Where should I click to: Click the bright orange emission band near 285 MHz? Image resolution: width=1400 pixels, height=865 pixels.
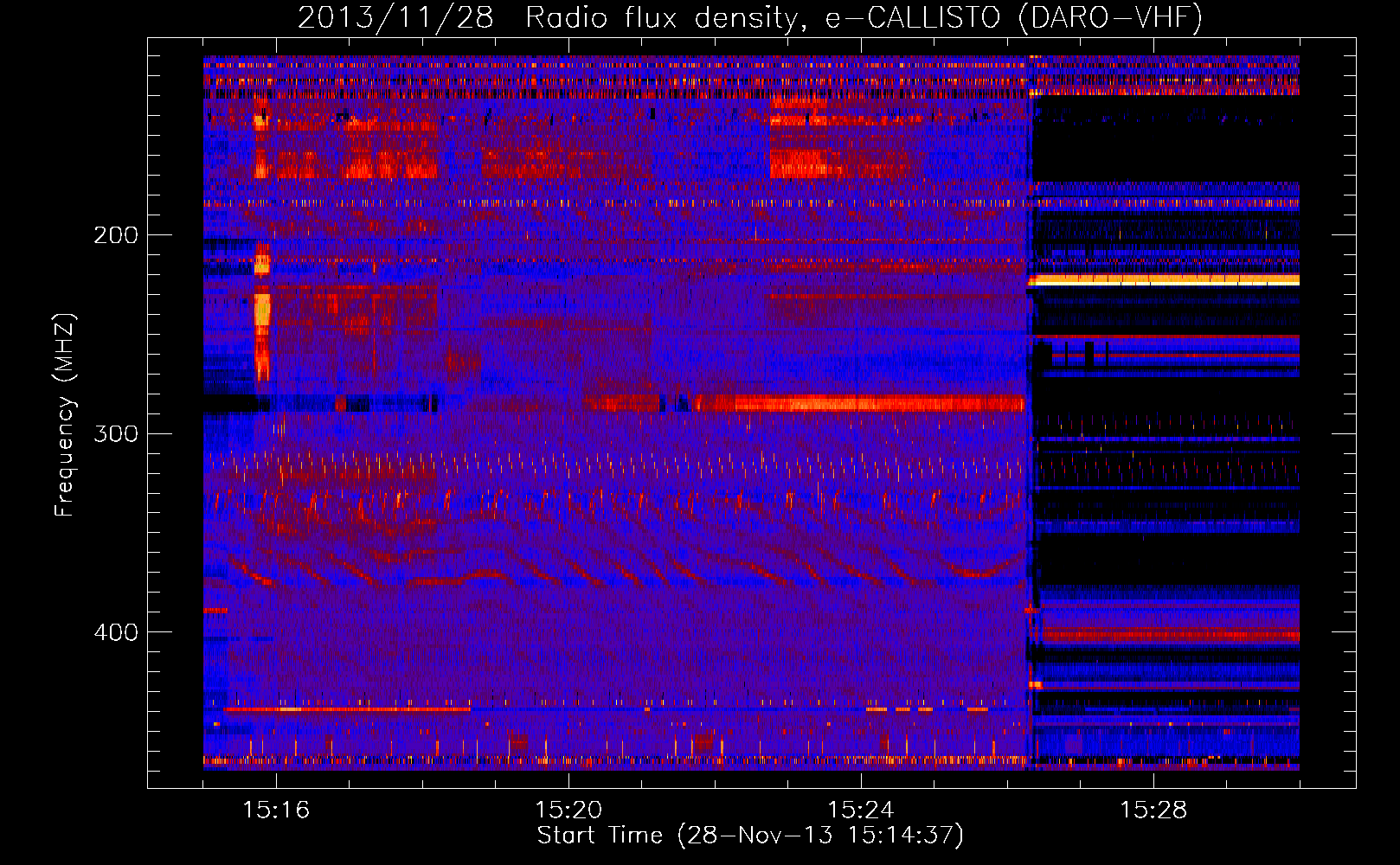[x=857, y=403]
